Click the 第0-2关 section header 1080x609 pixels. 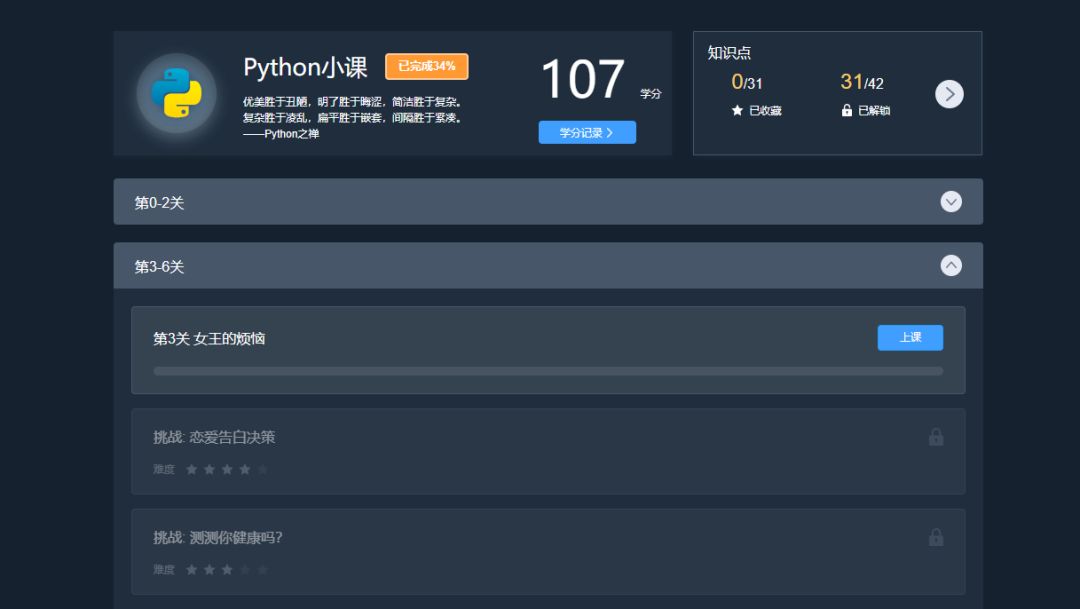[x=548, y=202]
